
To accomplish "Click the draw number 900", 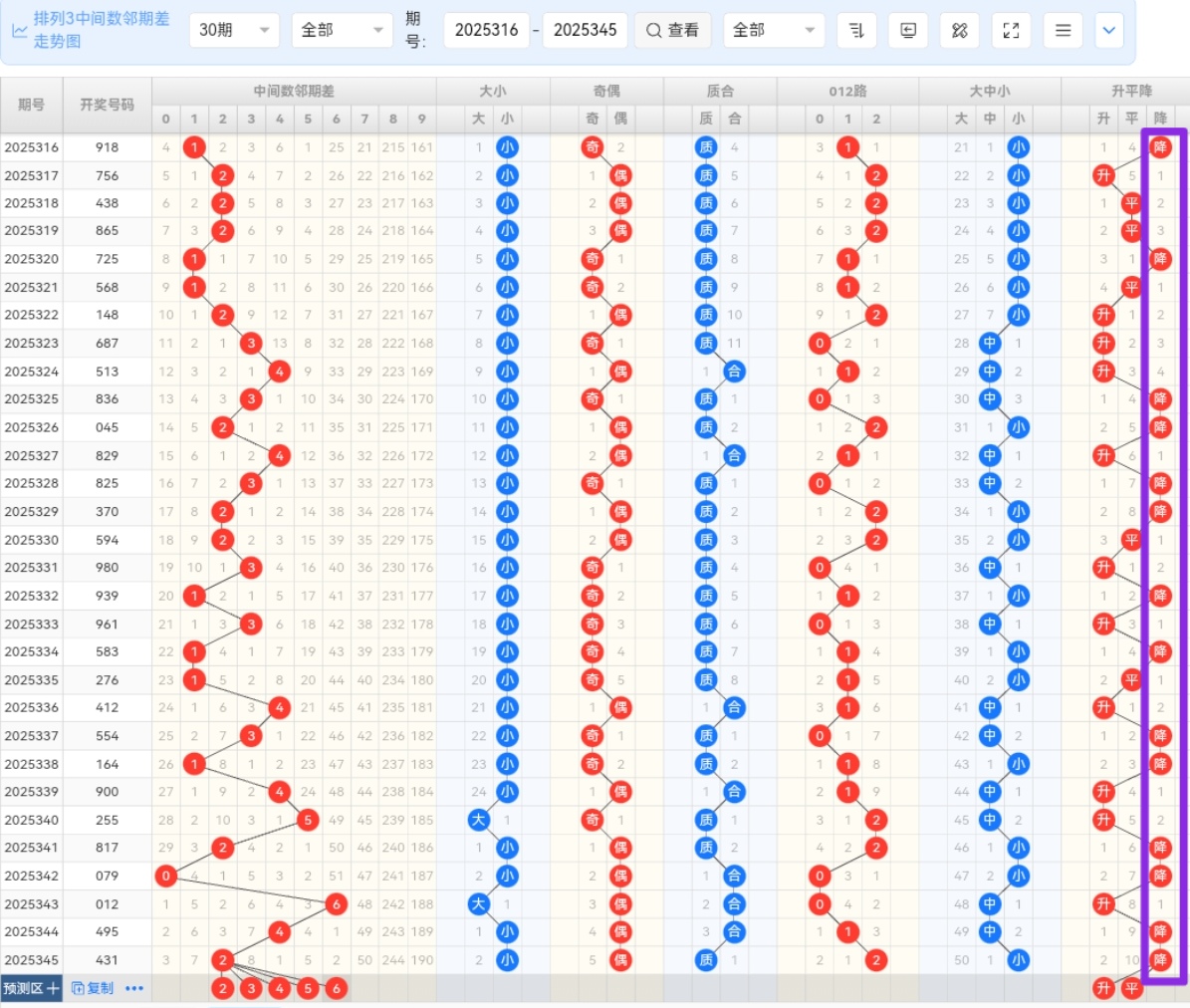I will tap(107, 792).
